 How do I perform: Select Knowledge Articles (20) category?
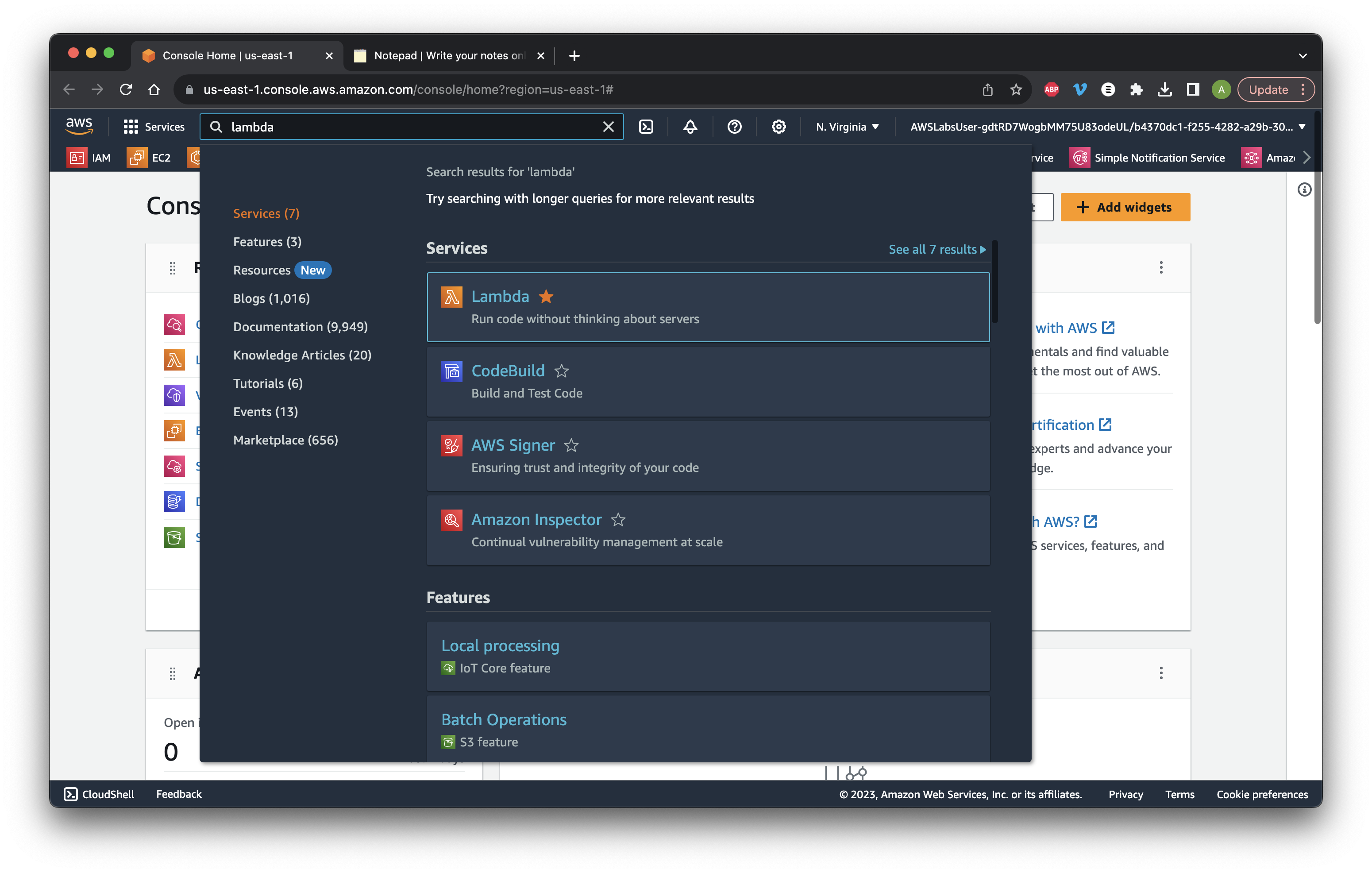pyautogui.click(x=302, y=355)
